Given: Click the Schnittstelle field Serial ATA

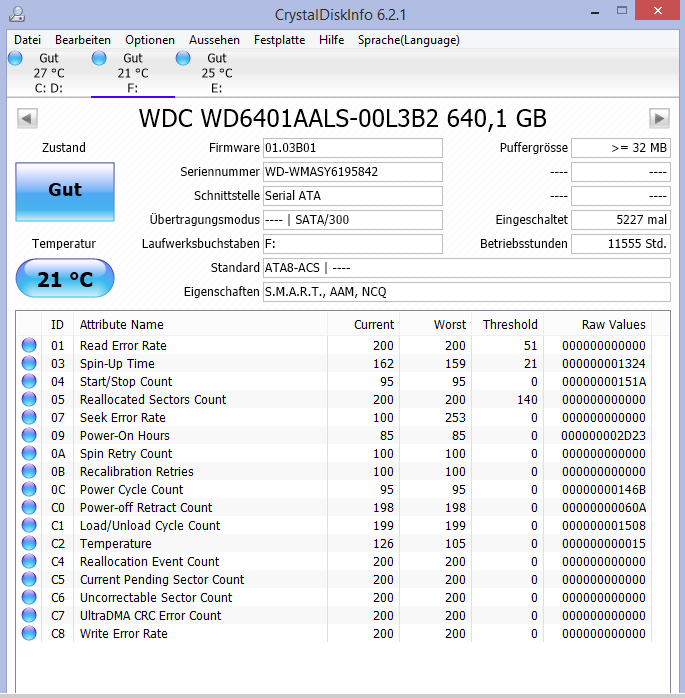Looking at the screenshot, I should (x=353, y=196).
